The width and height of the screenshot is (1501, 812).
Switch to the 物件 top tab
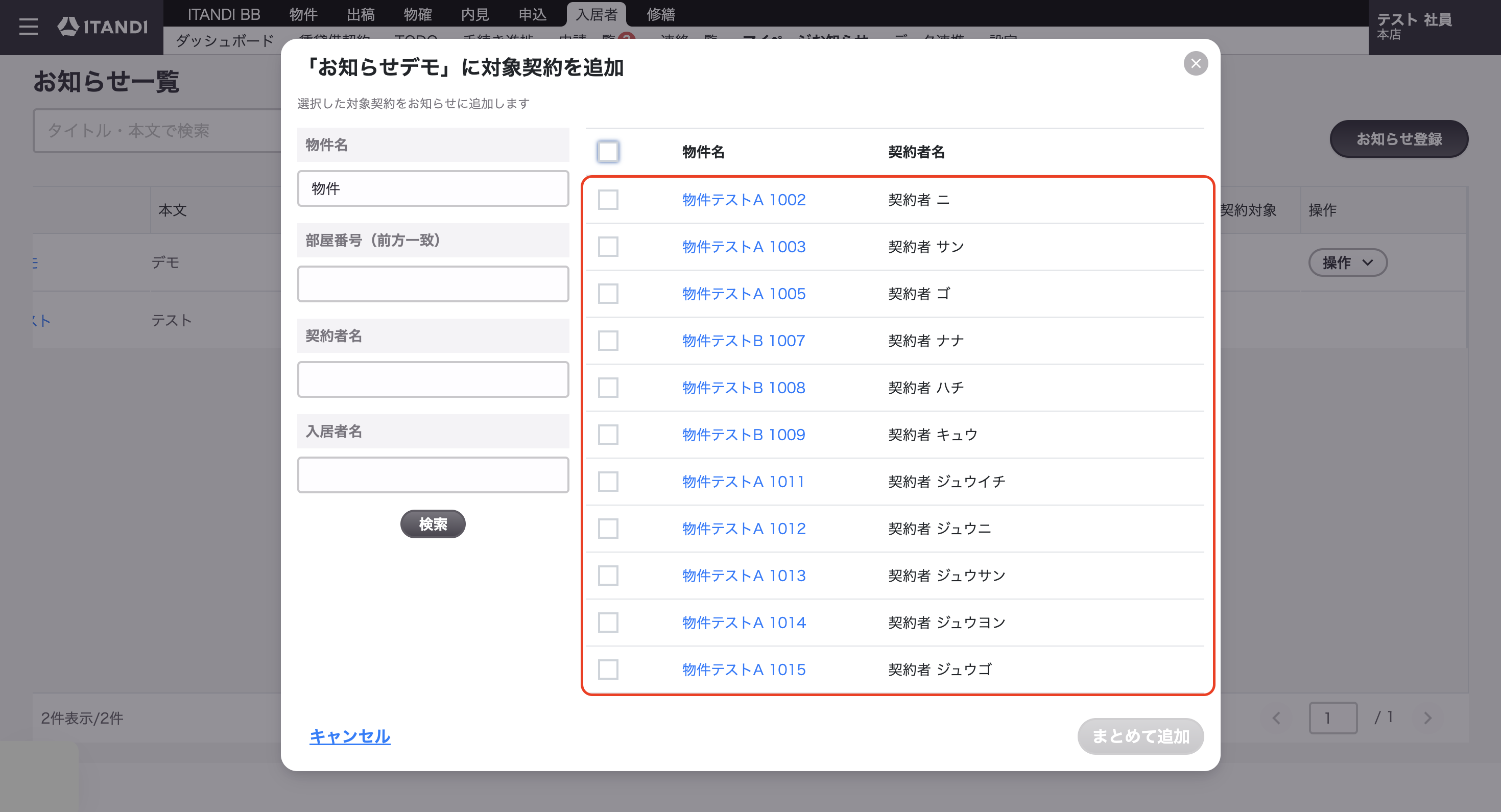tap(303, 14)
